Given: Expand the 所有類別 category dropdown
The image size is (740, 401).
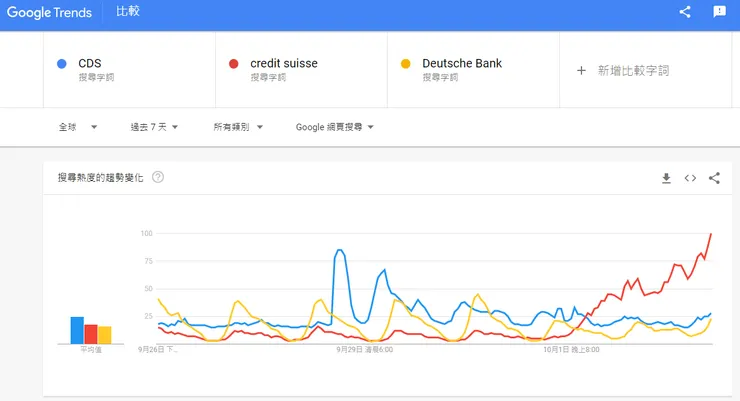Looking at the screenshot, I should pos(238,127).
